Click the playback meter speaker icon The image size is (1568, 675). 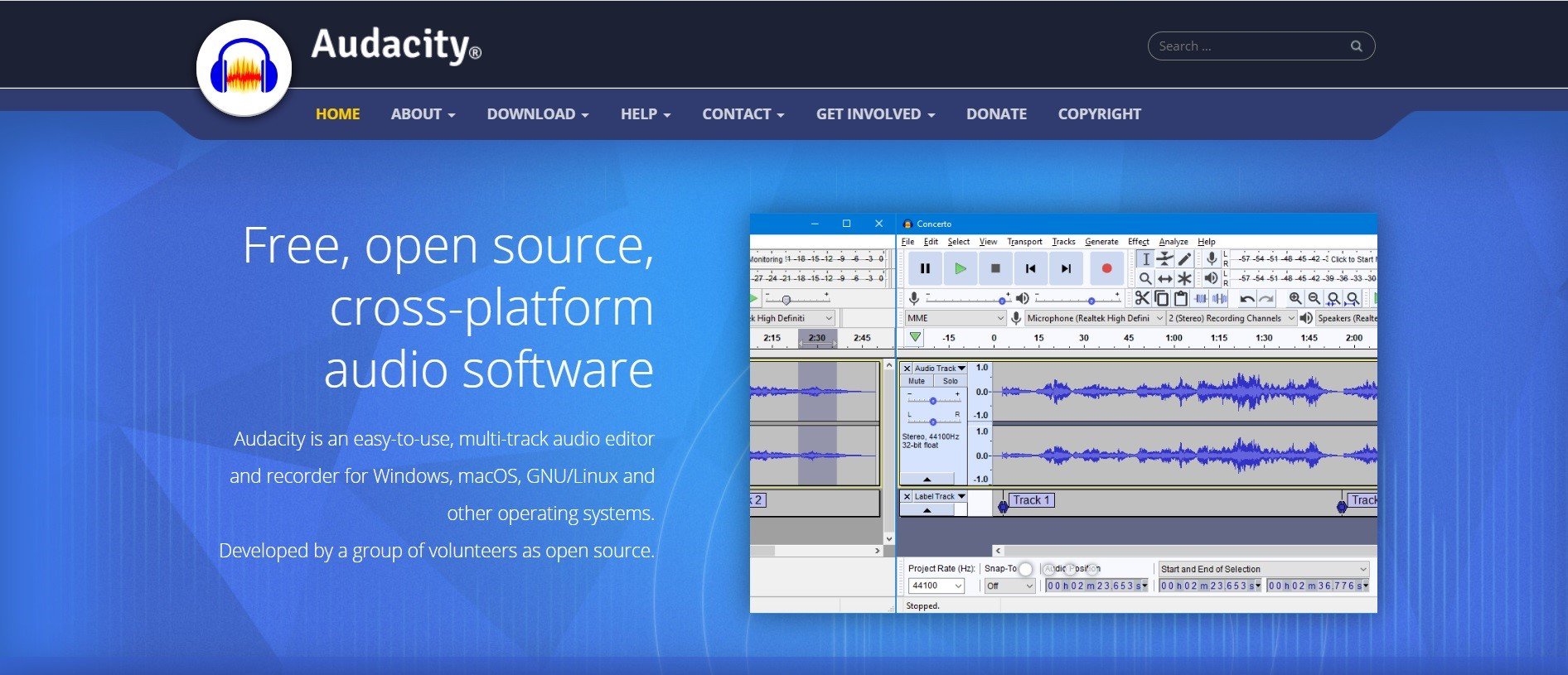click(1211, 278)
